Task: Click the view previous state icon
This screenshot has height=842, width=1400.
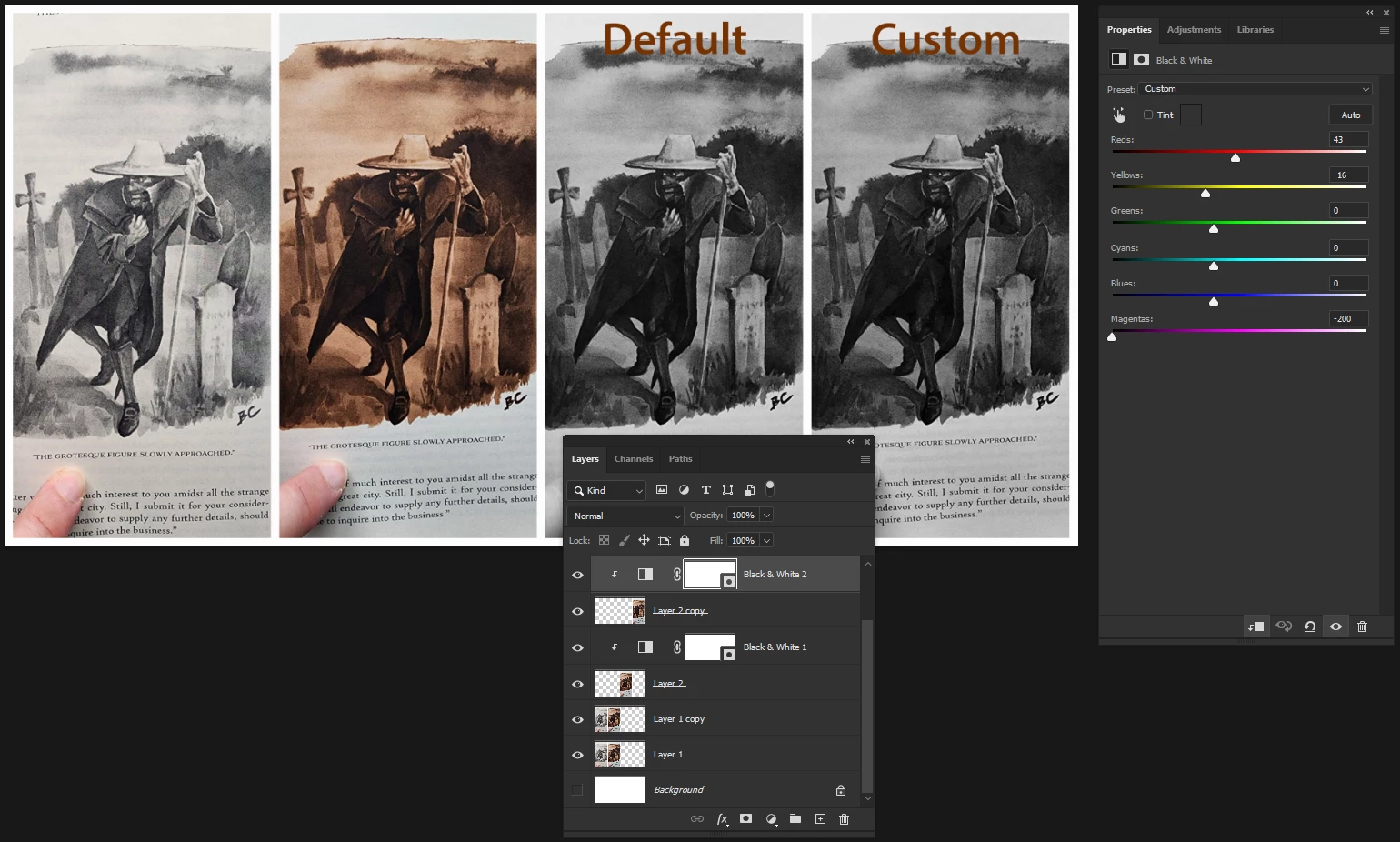Action: (1284, 626)
